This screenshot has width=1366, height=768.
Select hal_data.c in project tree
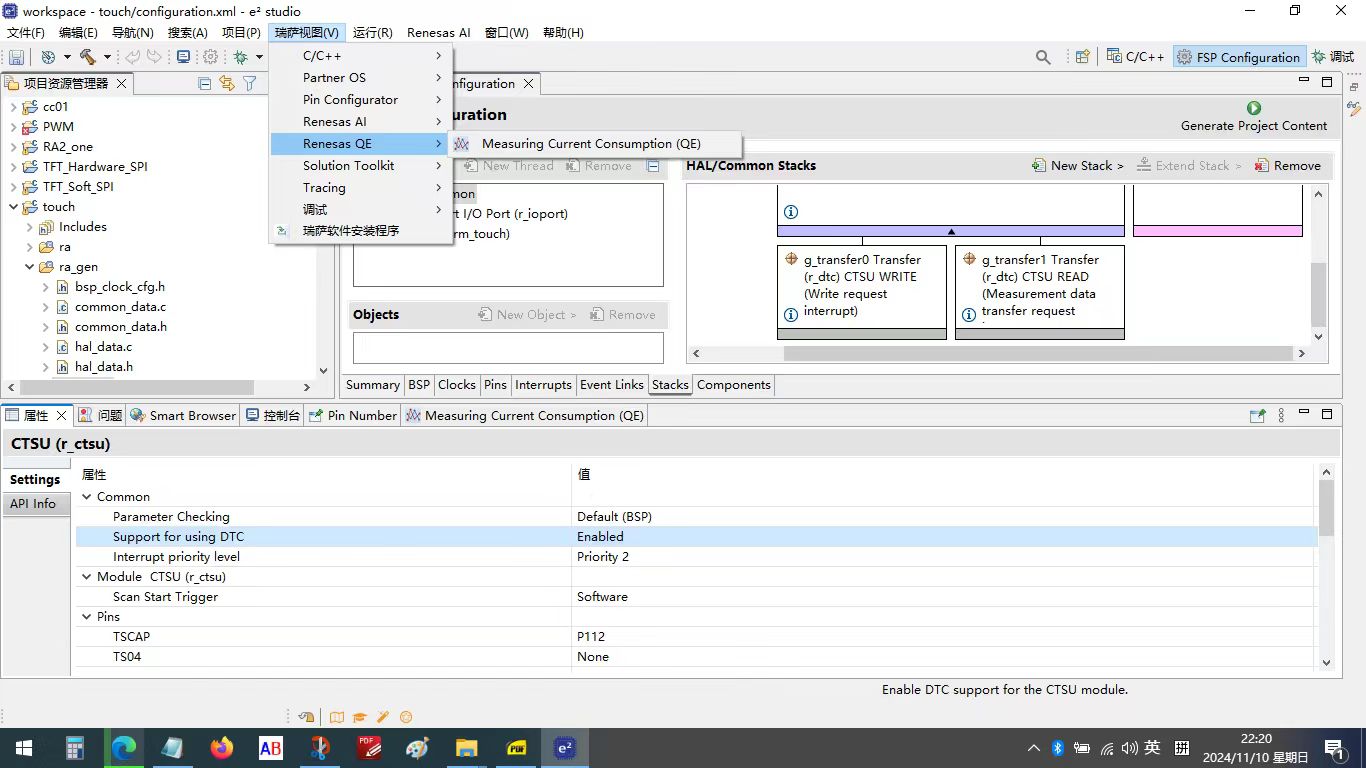(x=103, y=347)
